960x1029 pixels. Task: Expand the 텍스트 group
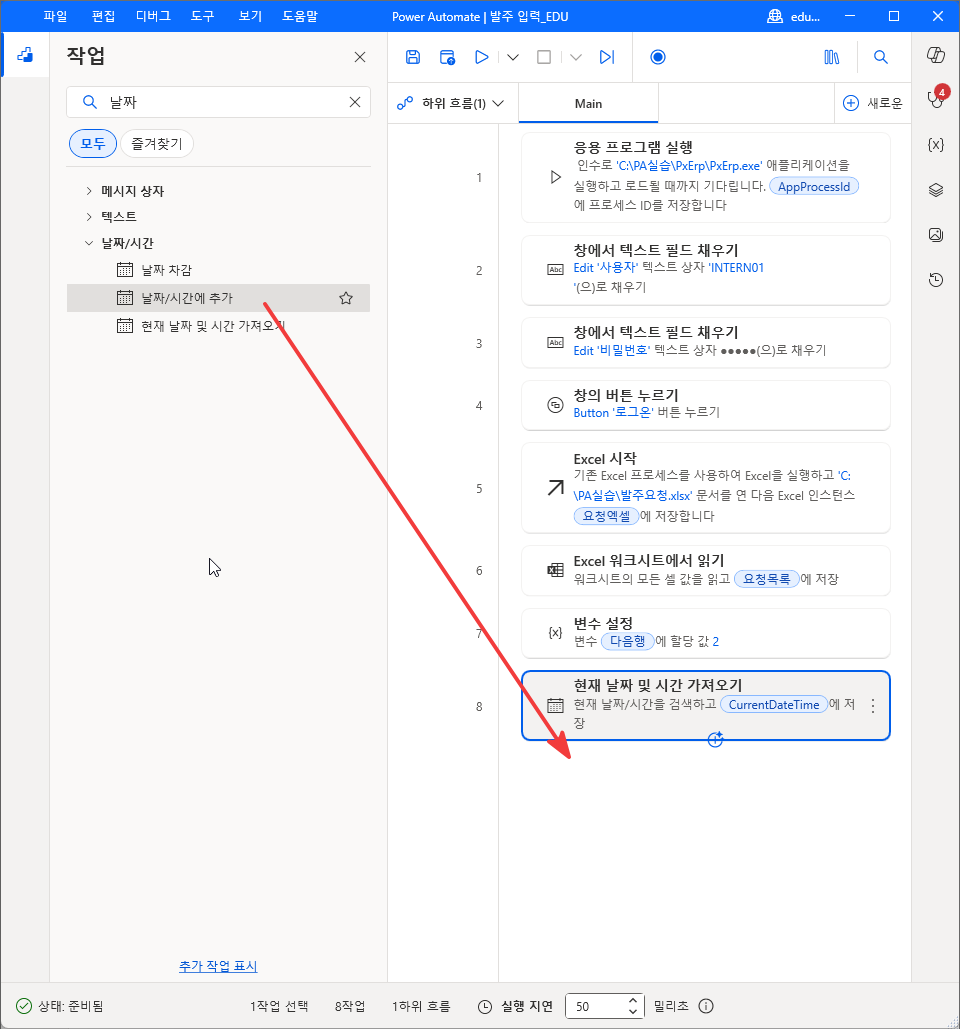pyautogui.click(x=89, y=217)
